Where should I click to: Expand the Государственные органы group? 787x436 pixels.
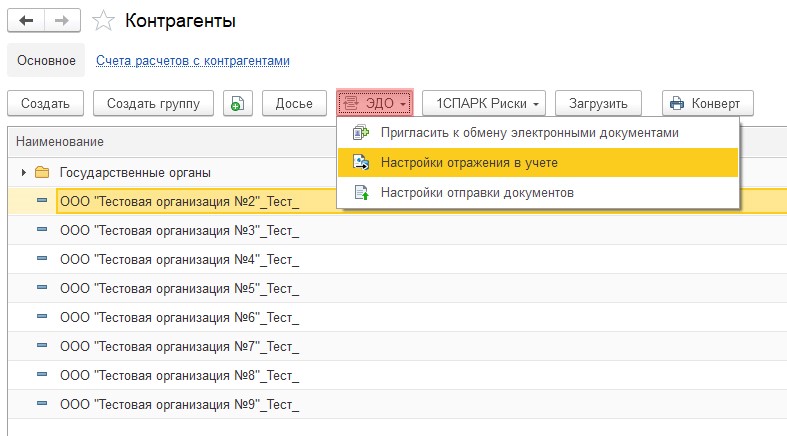coord(23,172)
